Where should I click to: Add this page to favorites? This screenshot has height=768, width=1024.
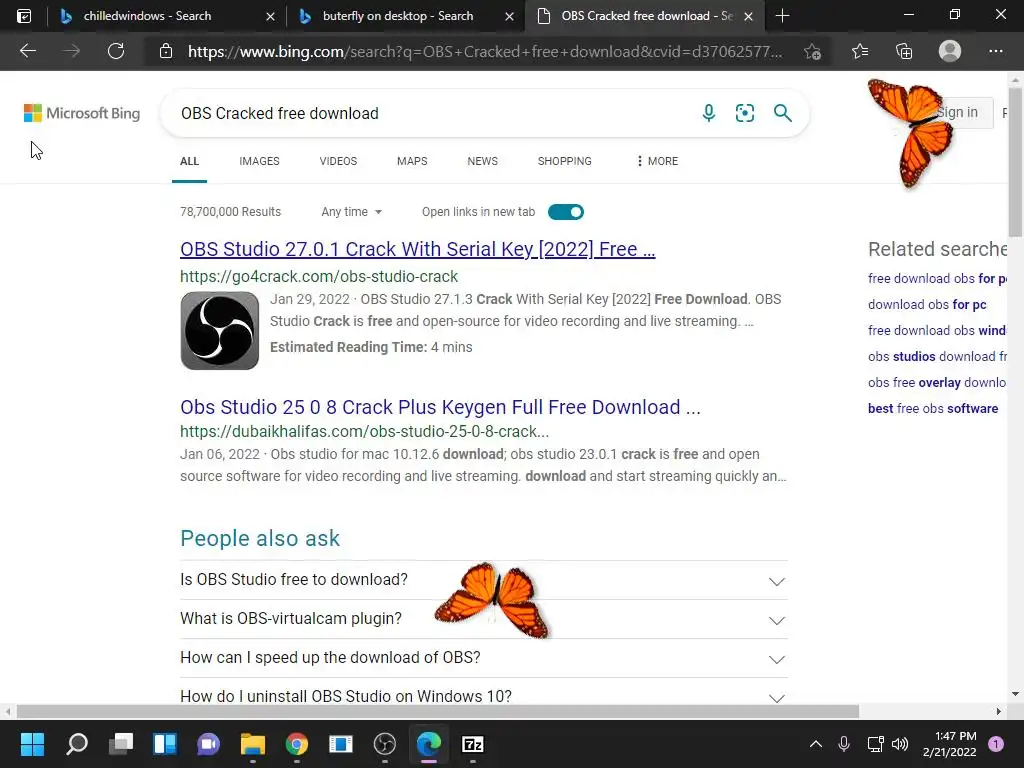(812, 51)
